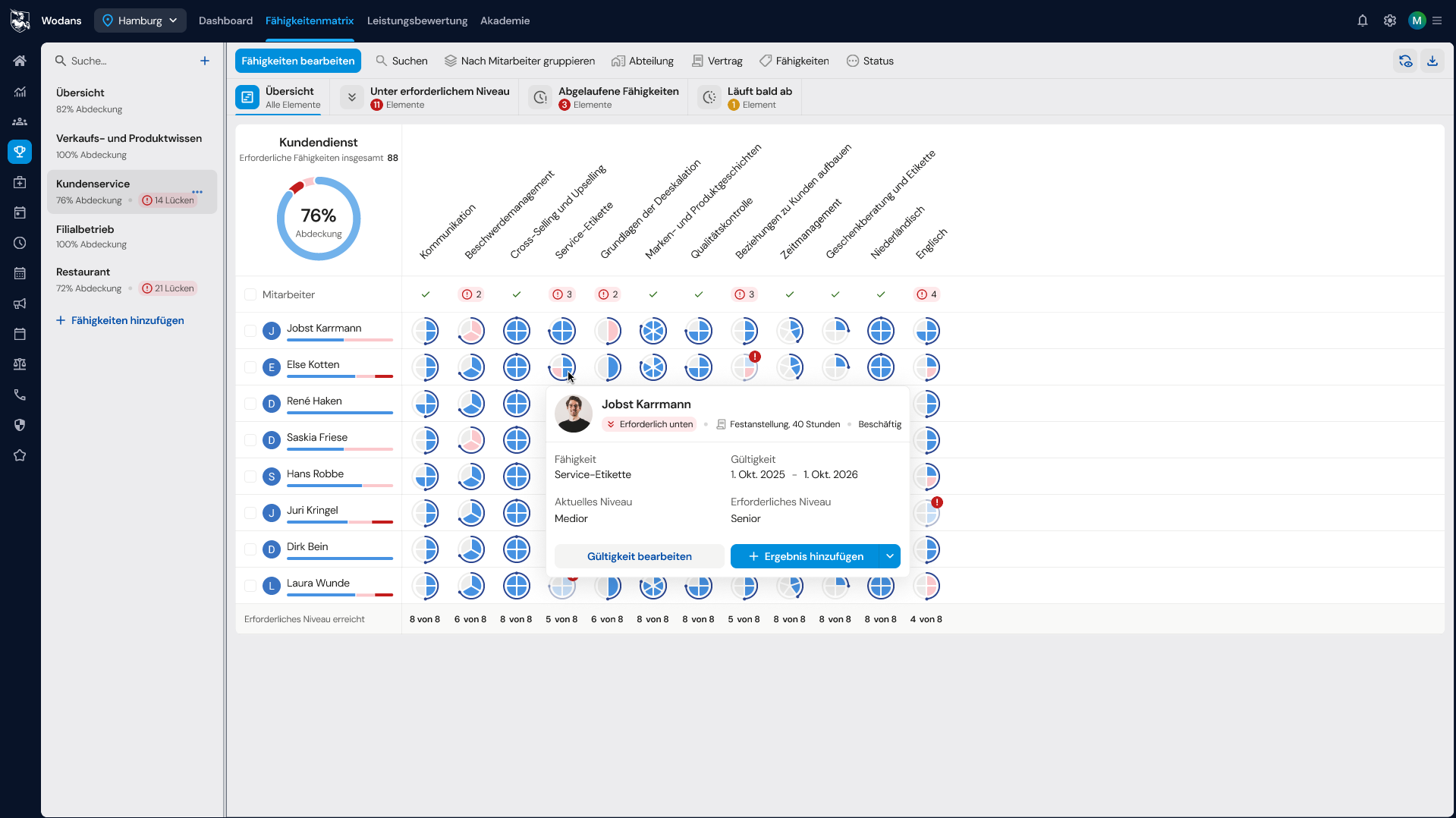
Task: Open the phone sidebar icon
Action: pyautogui.click(x=20, y=395)
